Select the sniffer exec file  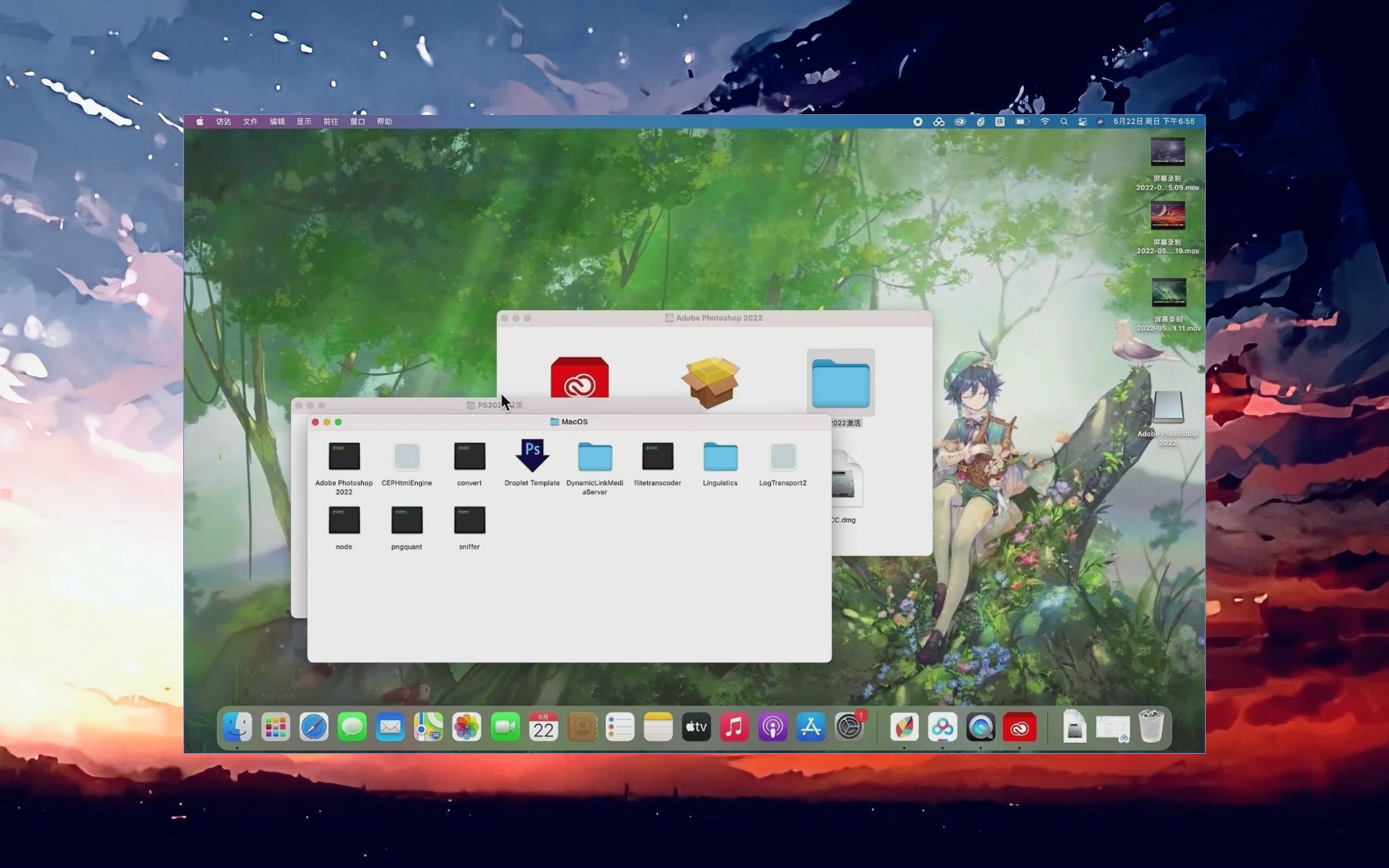click(x=469, y=520)
